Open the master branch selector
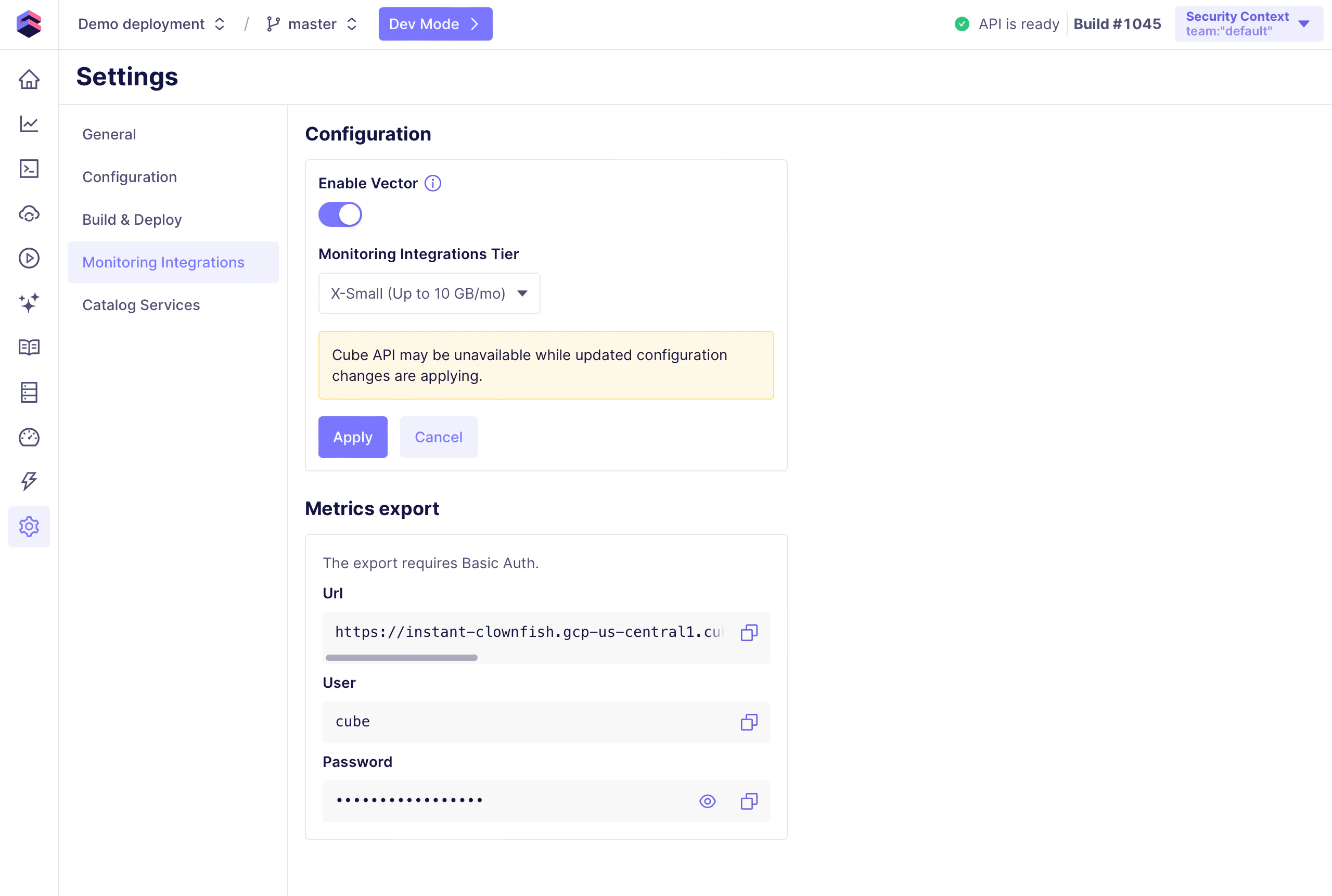Screen dimensions: 1332x896 (312, 24)
